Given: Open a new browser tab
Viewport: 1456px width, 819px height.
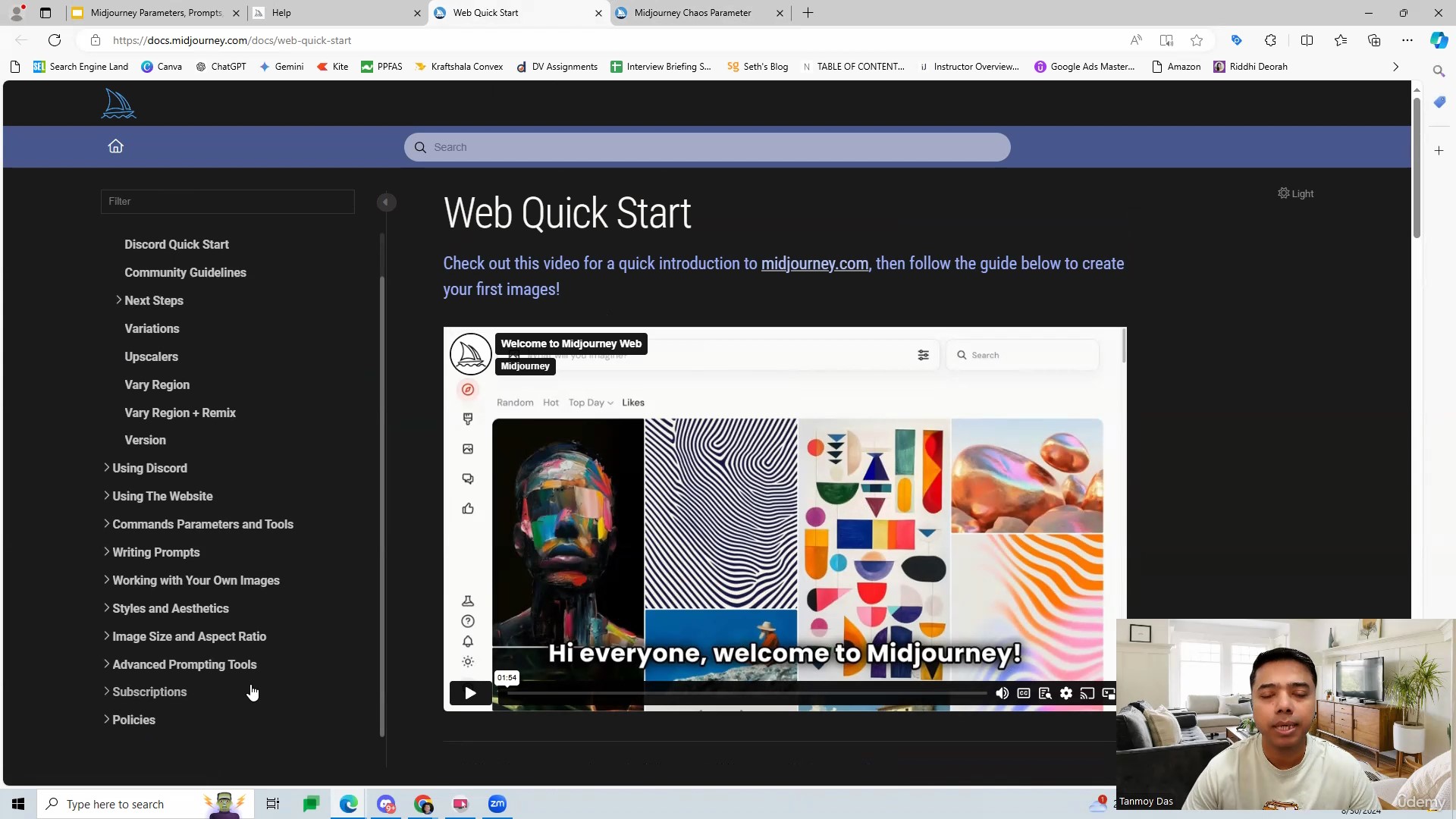Looking at the screenshot, I should click(808, 13).
